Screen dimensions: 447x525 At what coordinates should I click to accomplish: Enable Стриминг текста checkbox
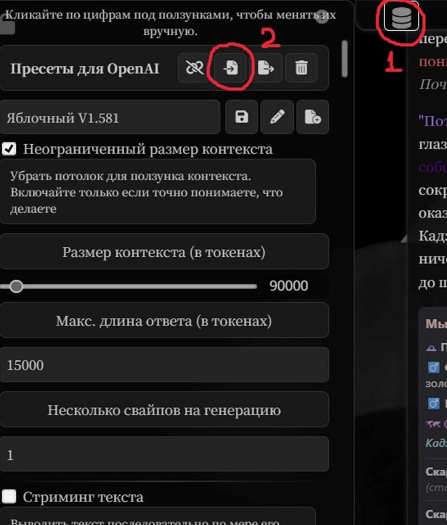(x=9, y=497)
